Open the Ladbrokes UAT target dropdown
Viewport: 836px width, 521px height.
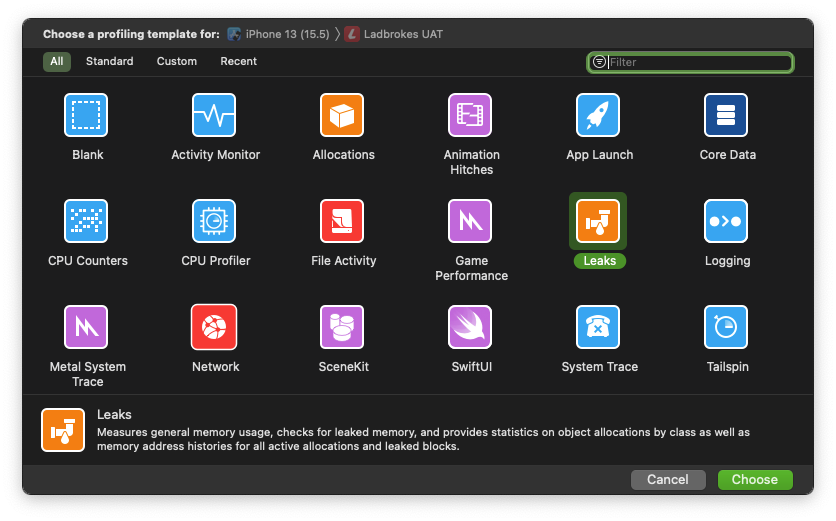tap(394, 34)
